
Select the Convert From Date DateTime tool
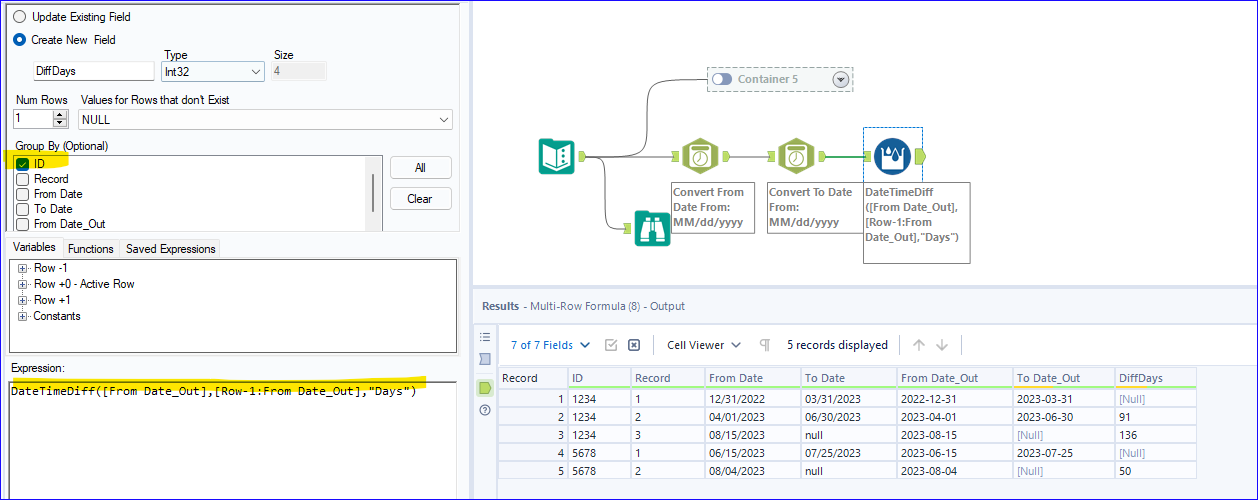tap(700, 157)
